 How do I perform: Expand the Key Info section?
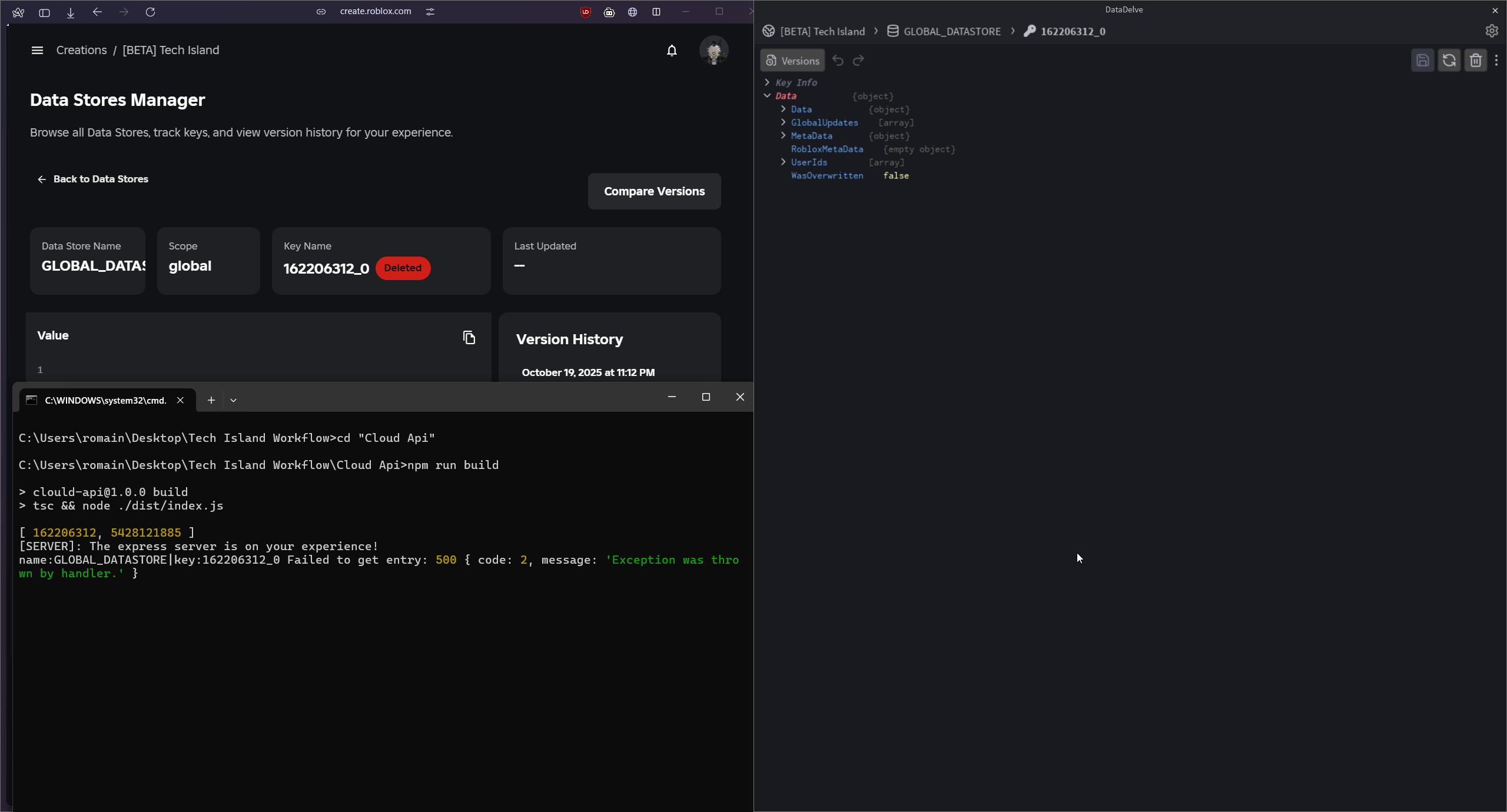(767, 82)
